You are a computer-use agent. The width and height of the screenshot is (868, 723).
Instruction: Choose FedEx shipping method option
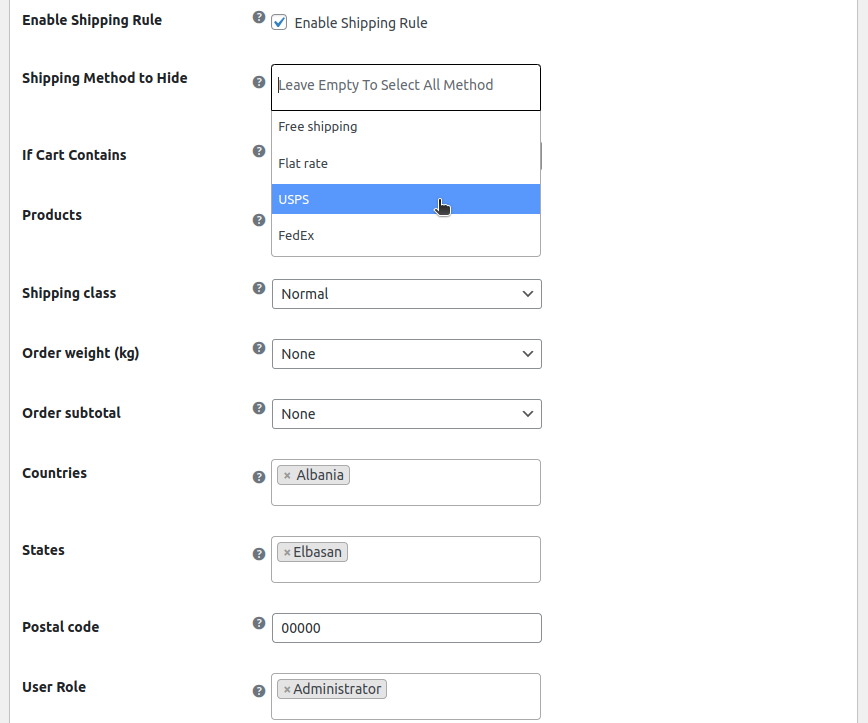click(x=406, y=236)
